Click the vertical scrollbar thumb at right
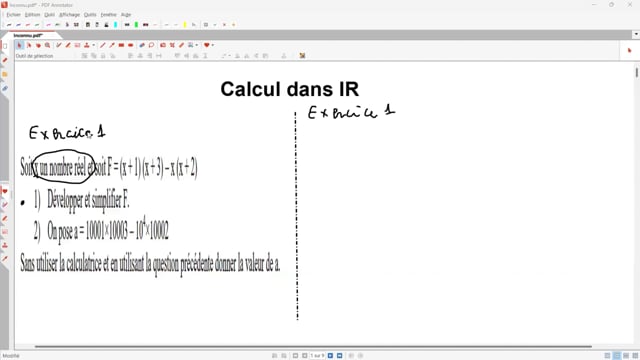640x360 pixels. point(636,73)
